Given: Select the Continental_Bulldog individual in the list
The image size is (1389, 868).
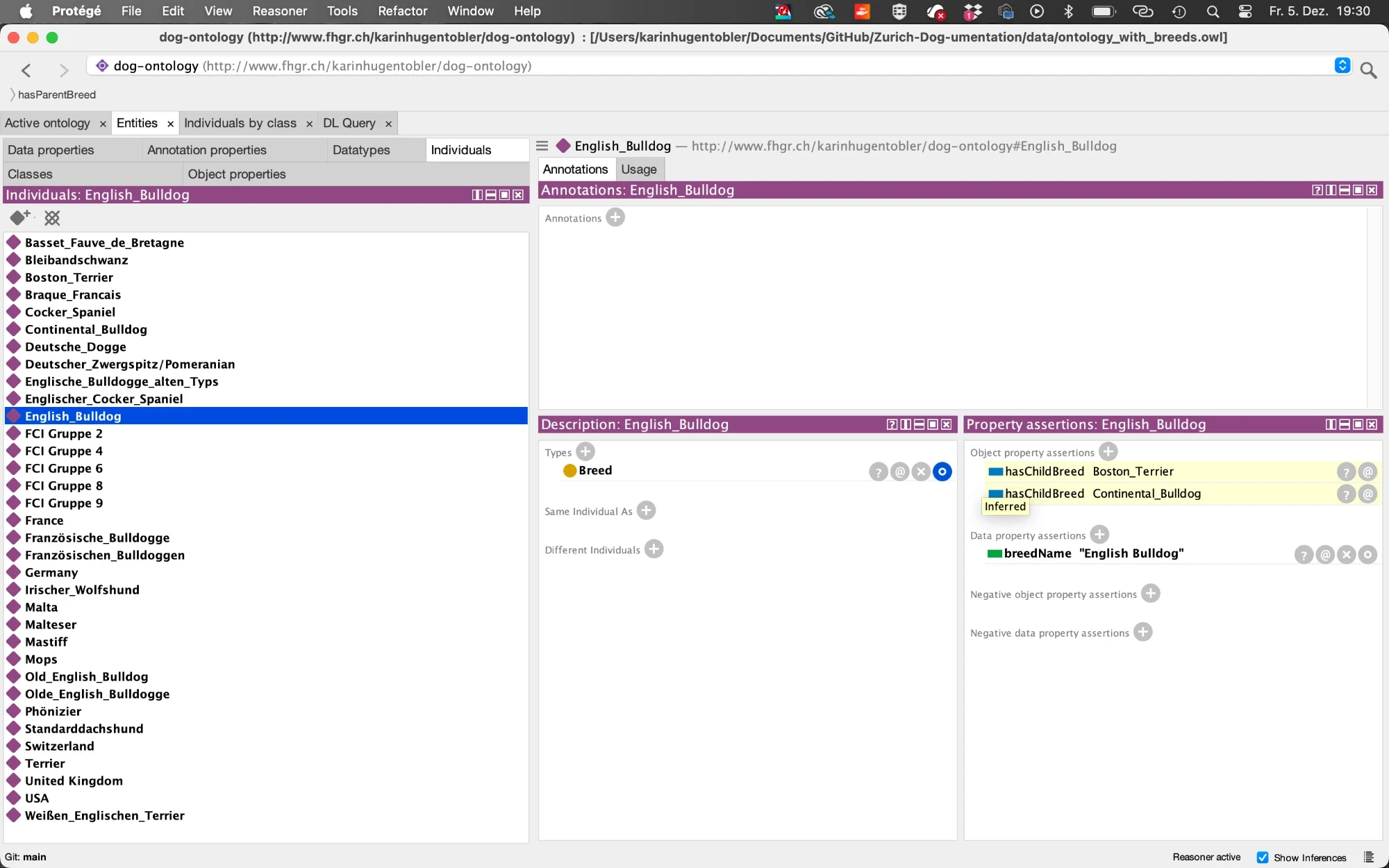Looking at the screenshot, I should point(86,330).
